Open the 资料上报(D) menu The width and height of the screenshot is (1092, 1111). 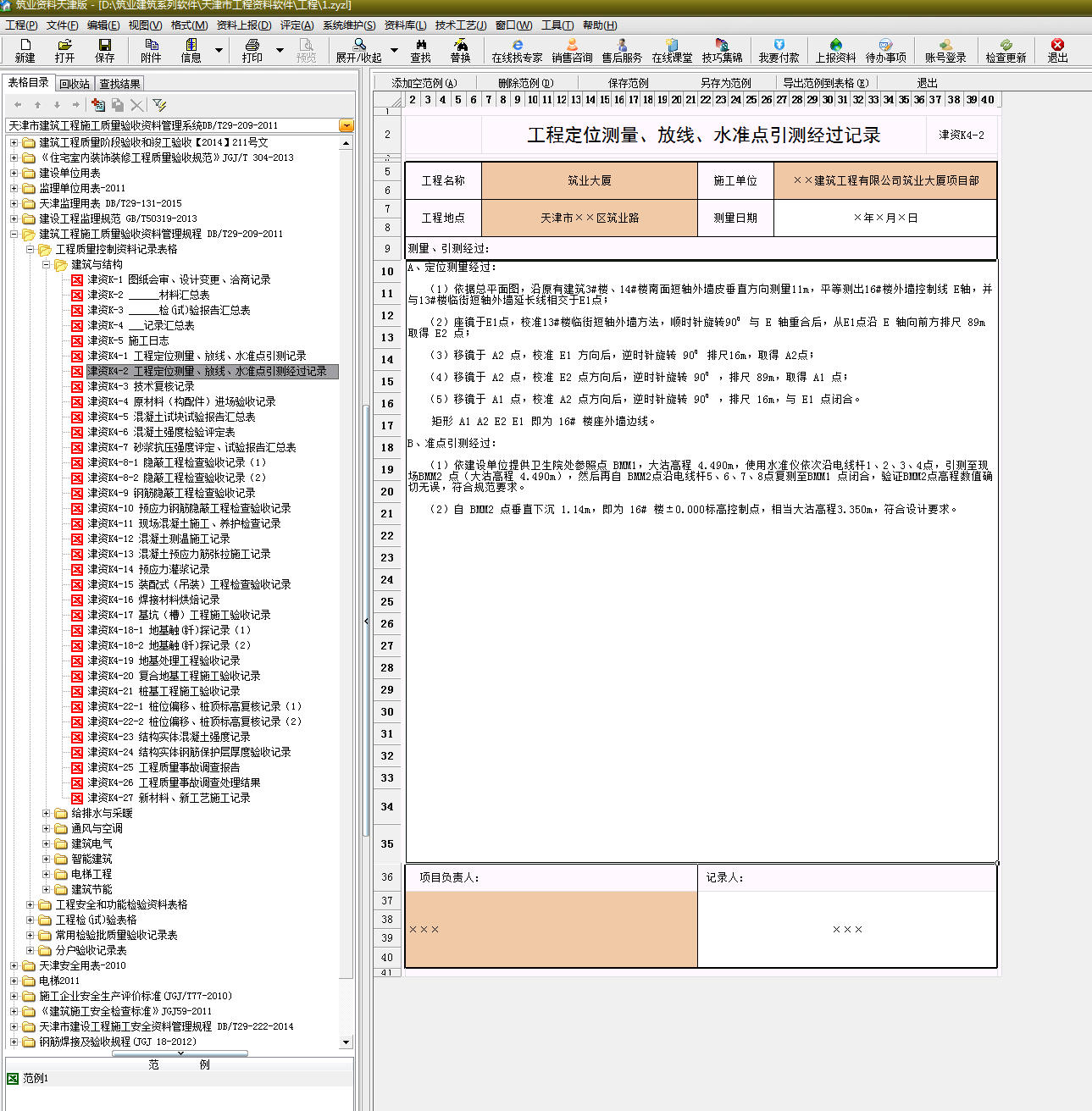244,25
